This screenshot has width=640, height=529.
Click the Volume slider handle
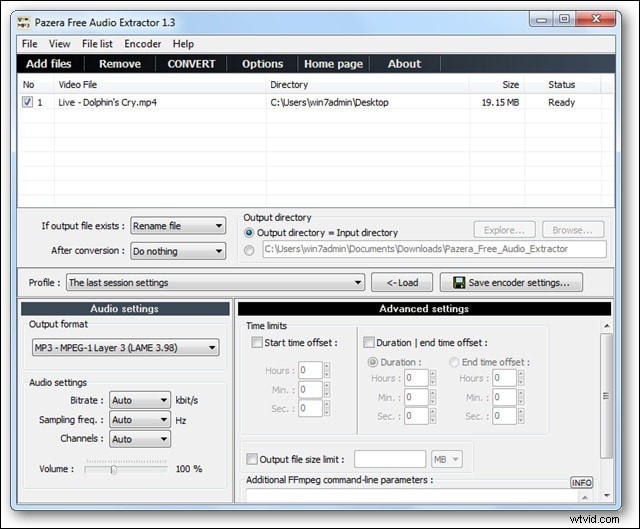tap(113, 468)
